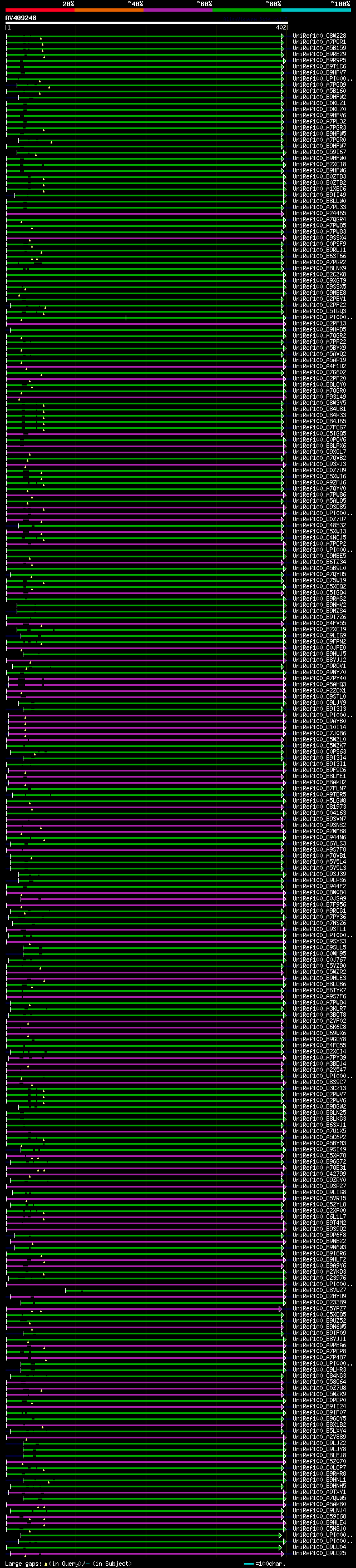This screenshot has height=1568, width=356.
Task: Open hit UniRef100_B9RE29
Action: coord(319,54)
